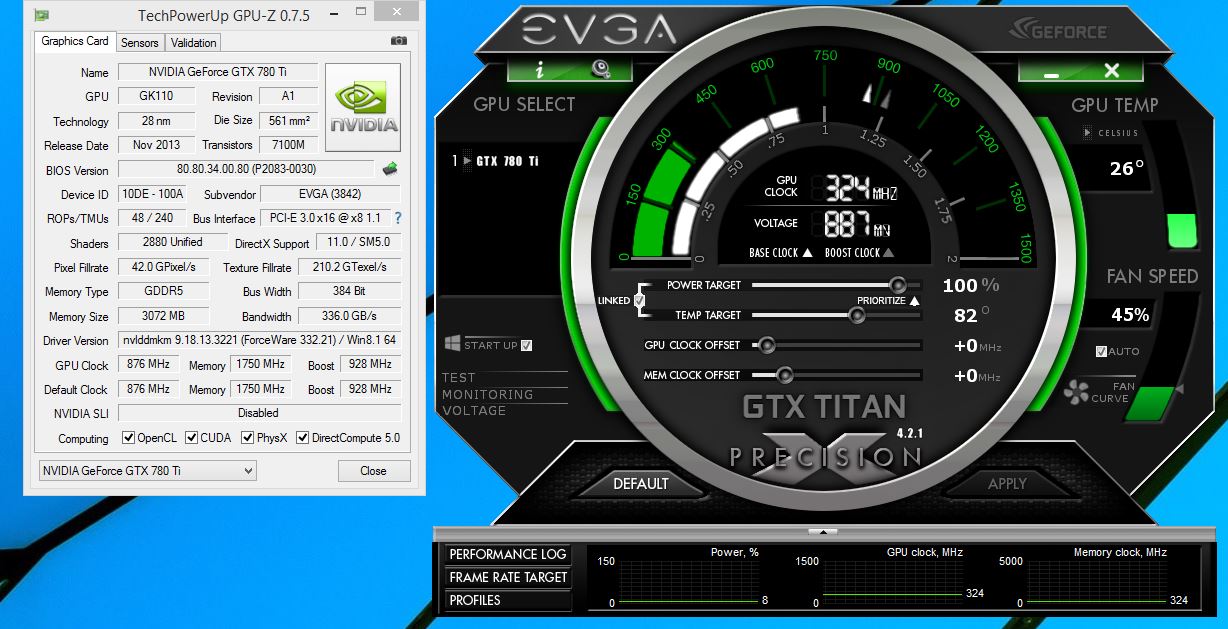Click the 45% fan speed value
1228x629 pixels.
(x=1130, y=315)
